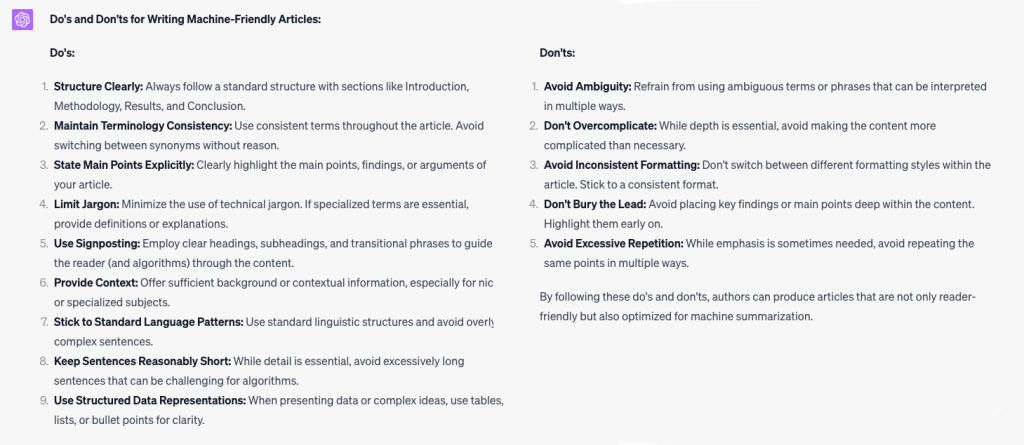The width and height of the screenshot is (1024, 445).
Task: Click the "Don'ts:" column heading
Action: tap(557, 53)
